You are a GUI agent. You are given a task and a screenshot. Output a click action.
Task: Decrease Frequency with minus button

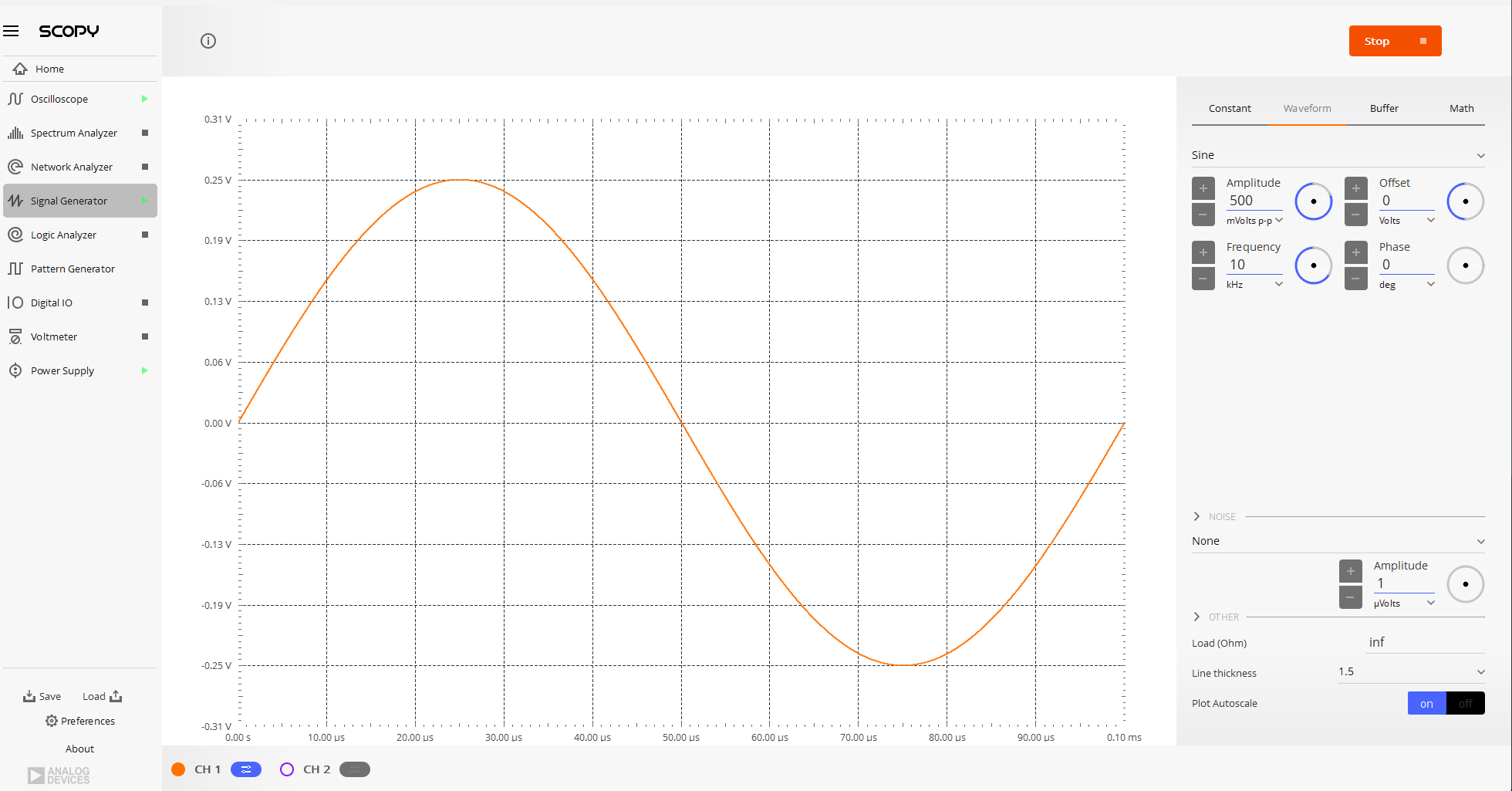point(1203,279)
